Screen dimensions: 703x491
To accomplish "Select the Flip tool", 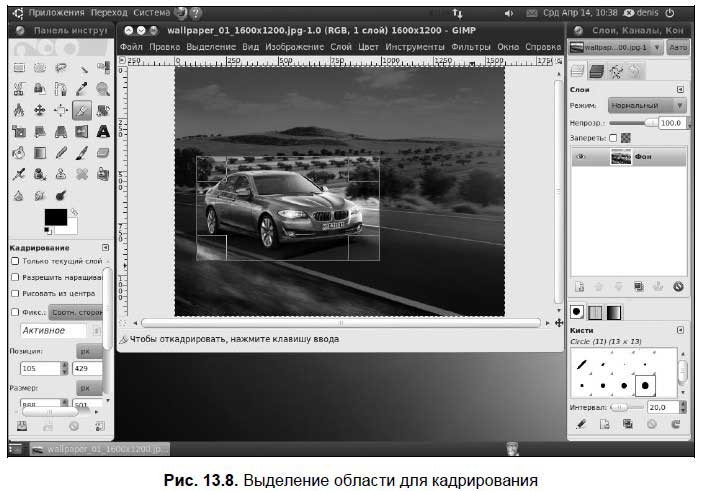I will 82,131.
